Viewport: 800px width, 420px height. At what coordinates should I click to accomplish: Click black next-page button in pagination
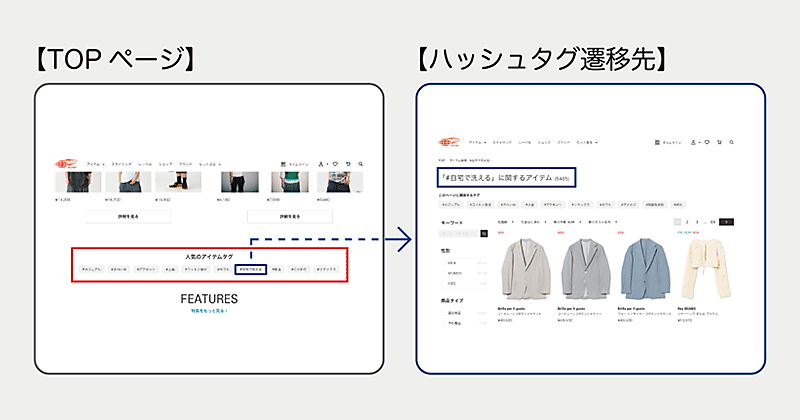pos(727,222)
